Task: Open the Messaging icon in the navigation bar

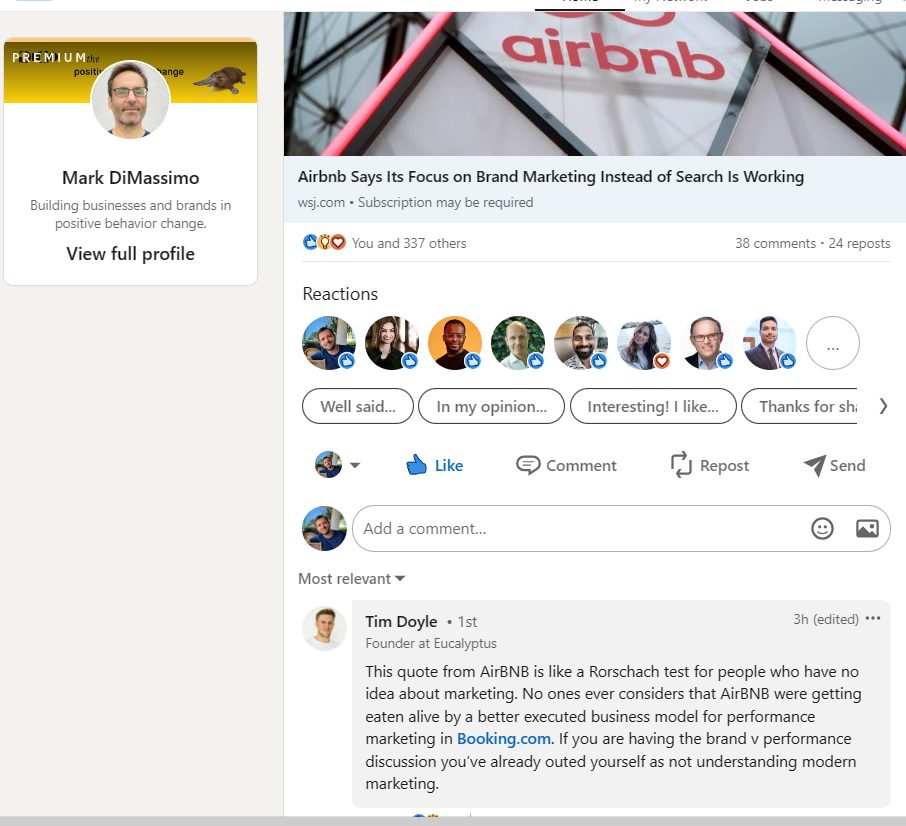Action: [849, 4]
